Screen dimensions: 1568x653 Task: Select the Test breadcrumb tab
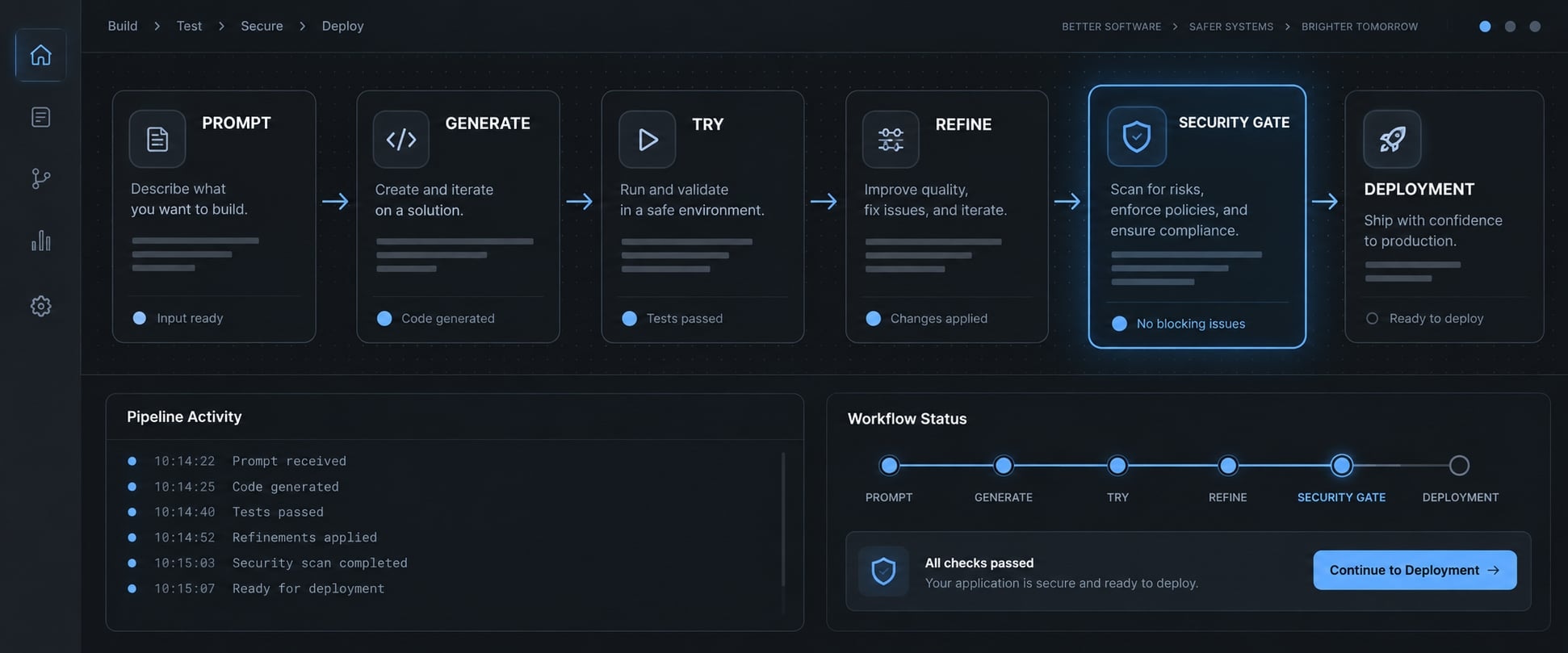189,26
